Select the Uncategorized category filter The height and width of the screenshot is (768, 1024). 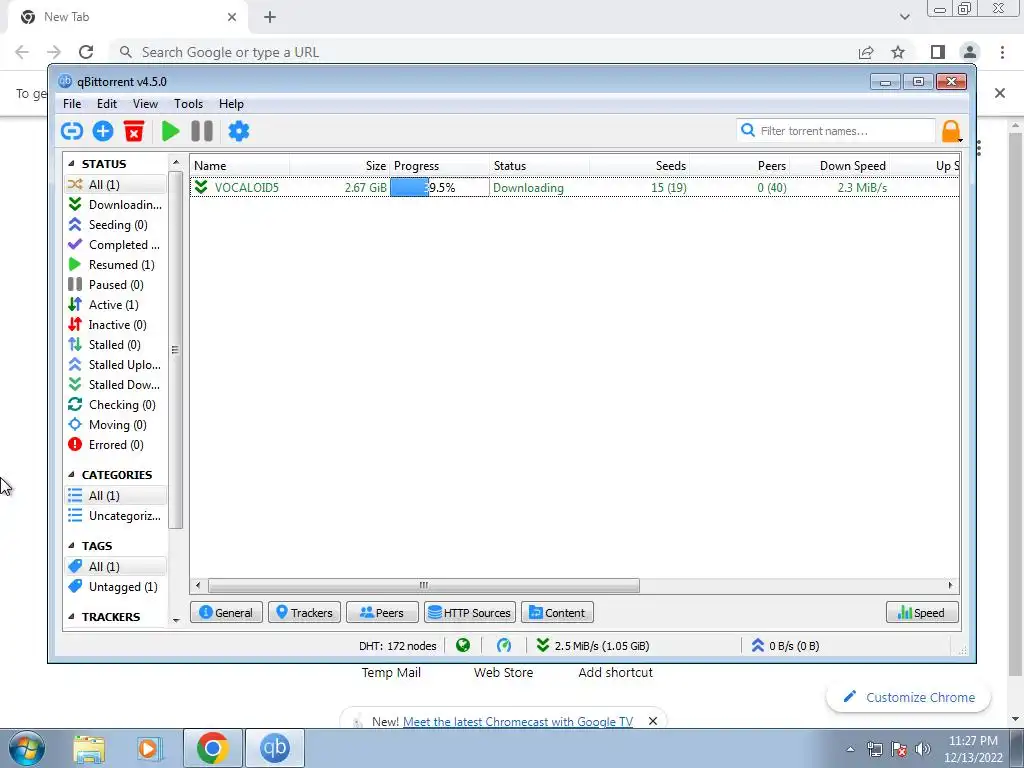pos(116,516)
